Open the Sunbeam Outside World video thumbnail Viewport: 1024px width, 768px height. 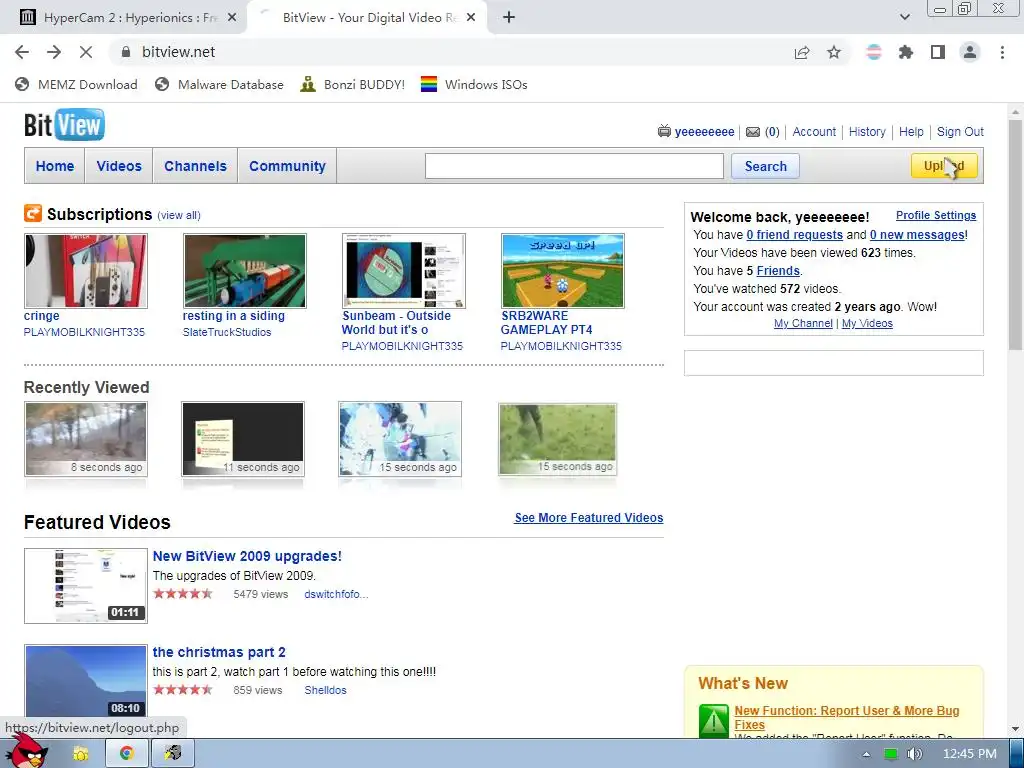tap(404, 270)
